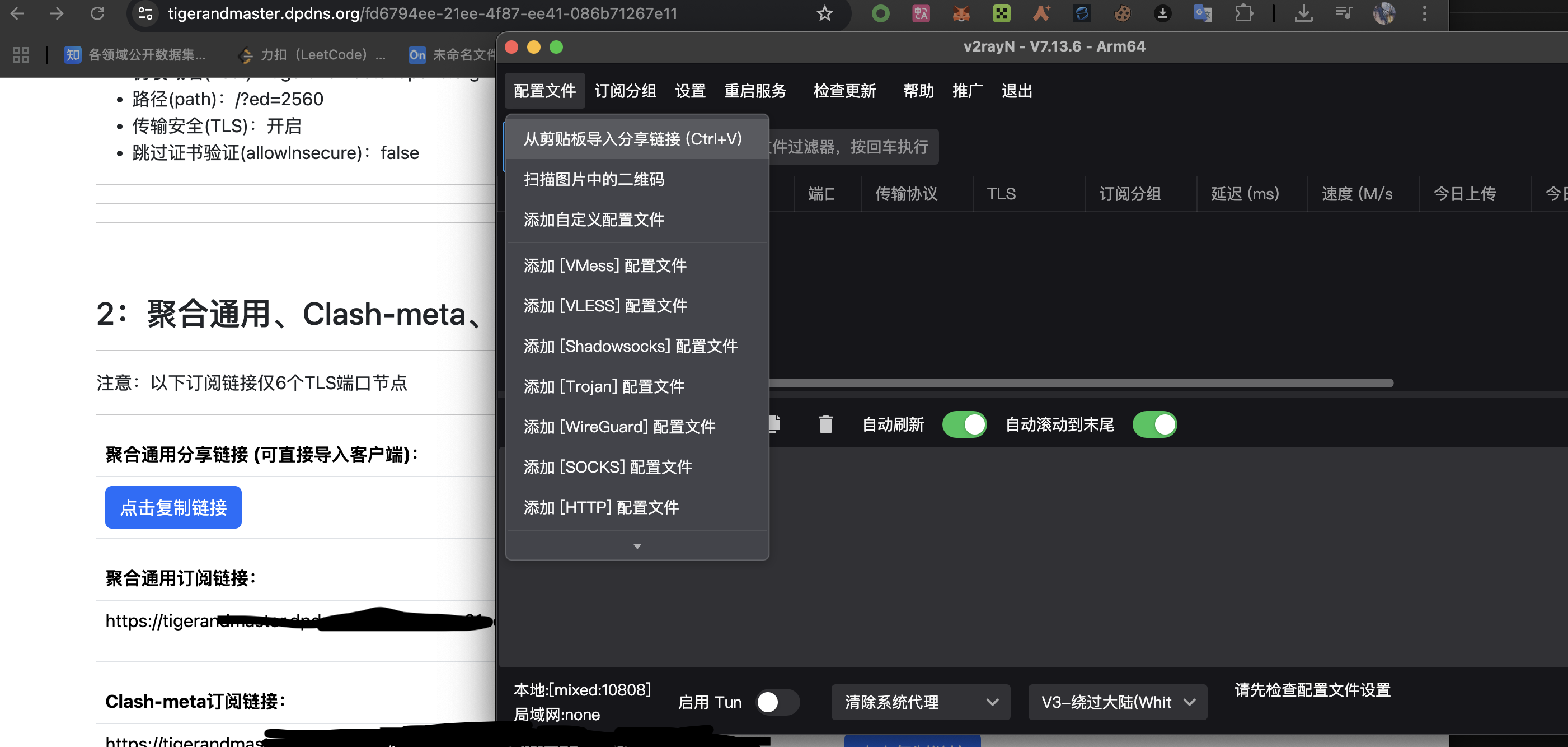Open the pink translate extension icon
Viewport: 1568px width, 747px height.
[x=921, y=13]
